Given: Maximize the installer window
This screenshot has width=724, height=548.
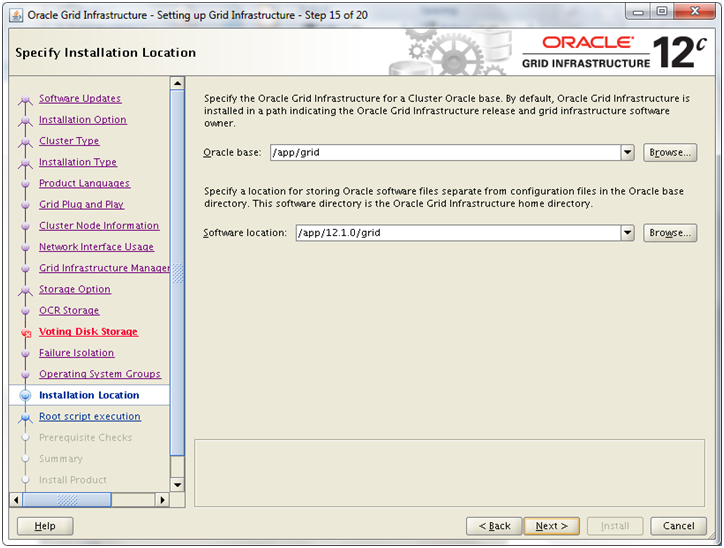Looking at the screenshot, I should click(662, 12).
